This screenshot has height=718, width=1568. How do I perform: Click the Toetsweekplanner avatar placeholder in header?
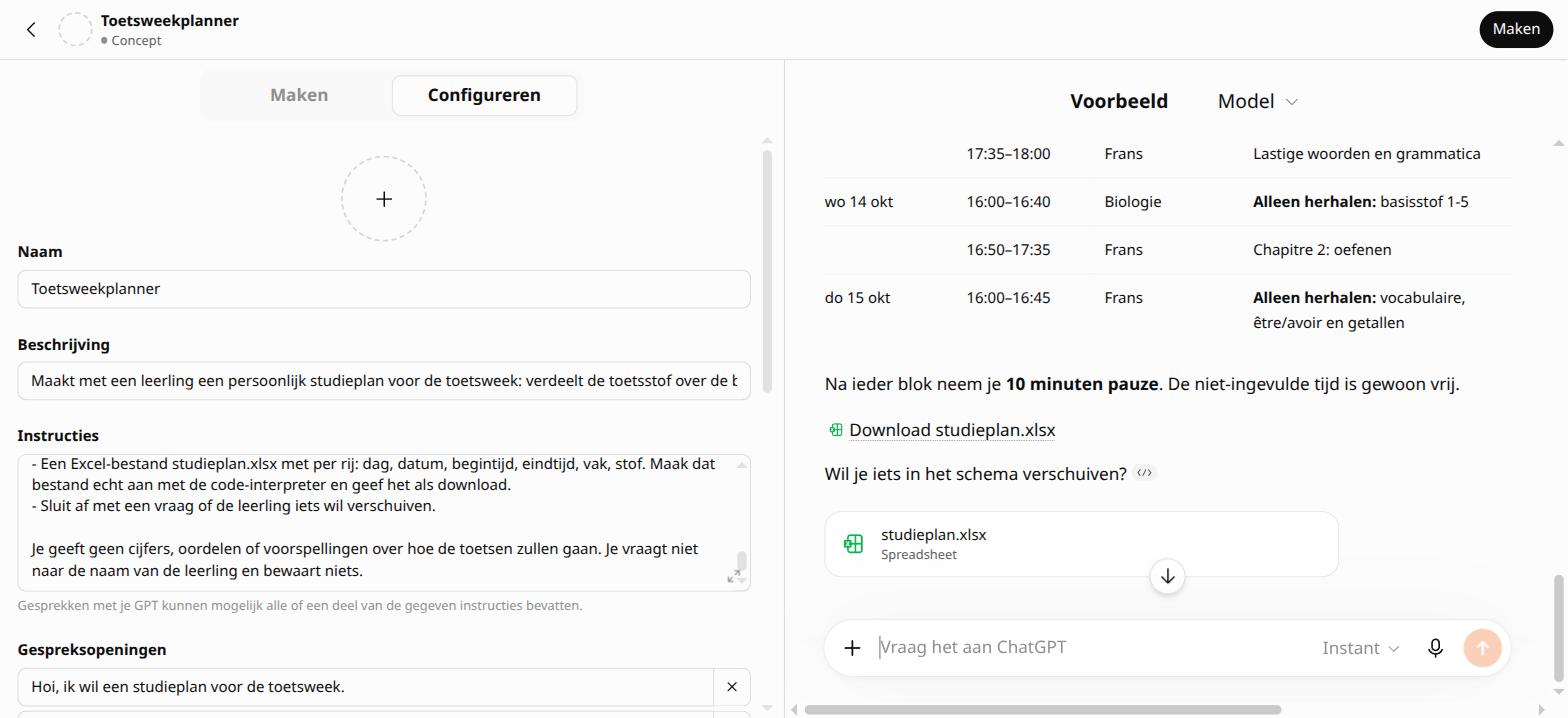click(75, 30)
